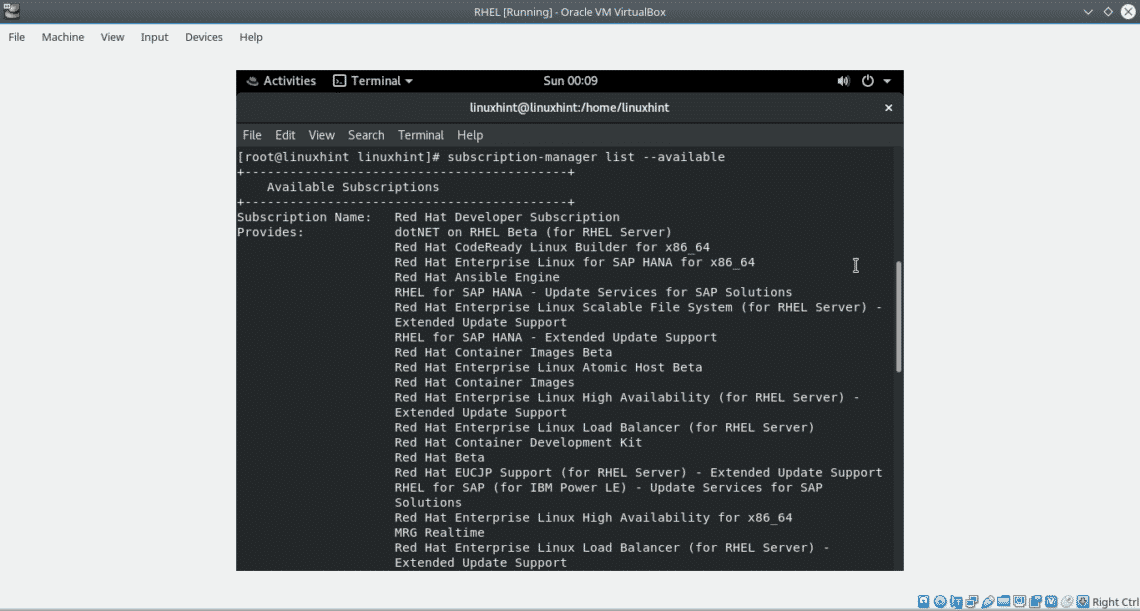The image size is (1140, 611).
Task: Open the terminal's Terminal menu
Action: coord(421,135)
